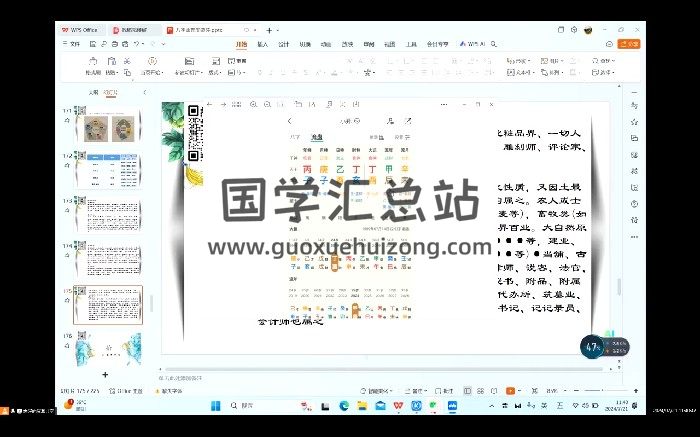Start slideshow from orange play button
This screenshot has width=700, height=437.
(510, 391)
